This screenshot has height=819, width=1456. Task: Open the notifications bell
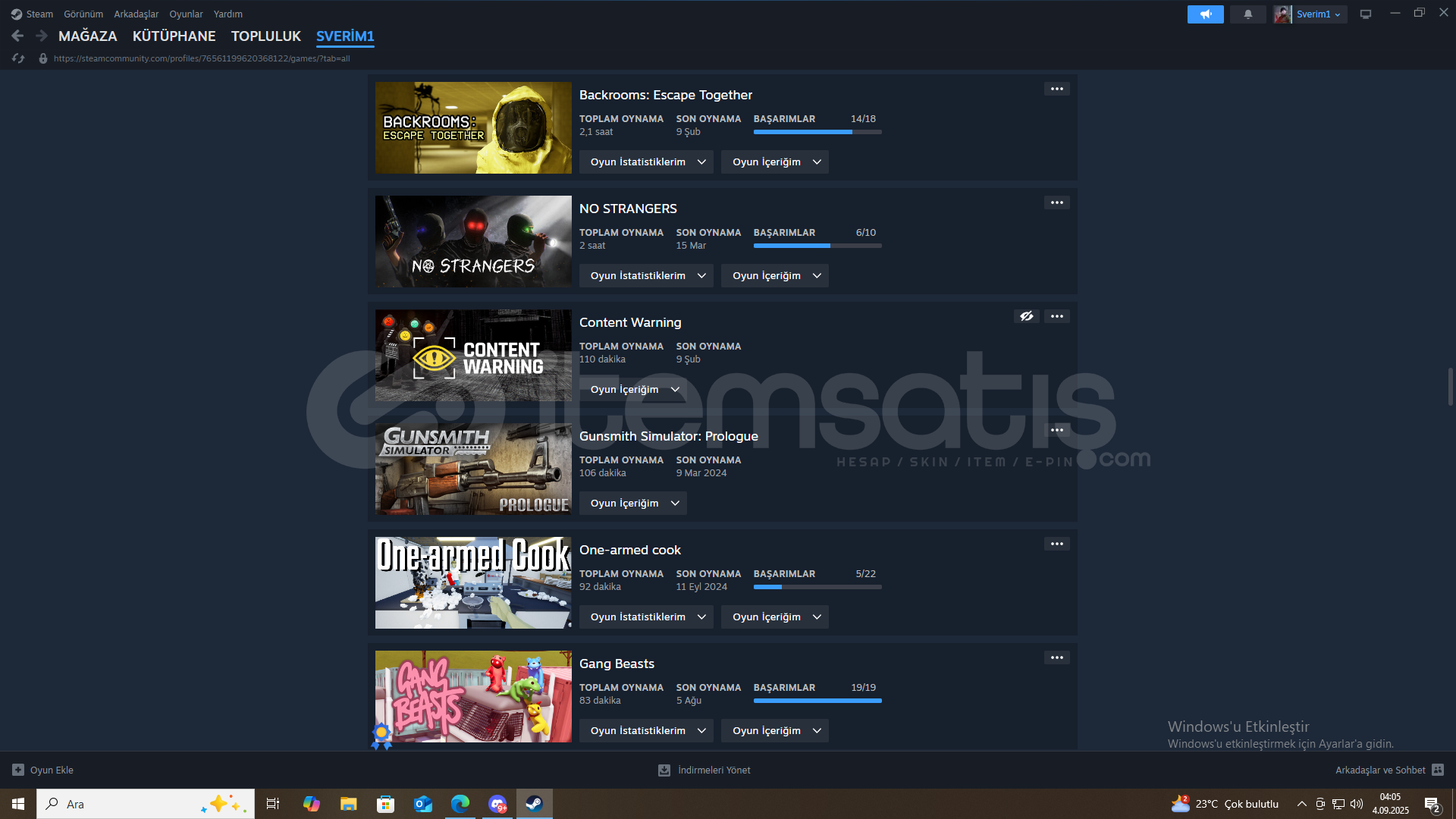tap(1247, 14)
